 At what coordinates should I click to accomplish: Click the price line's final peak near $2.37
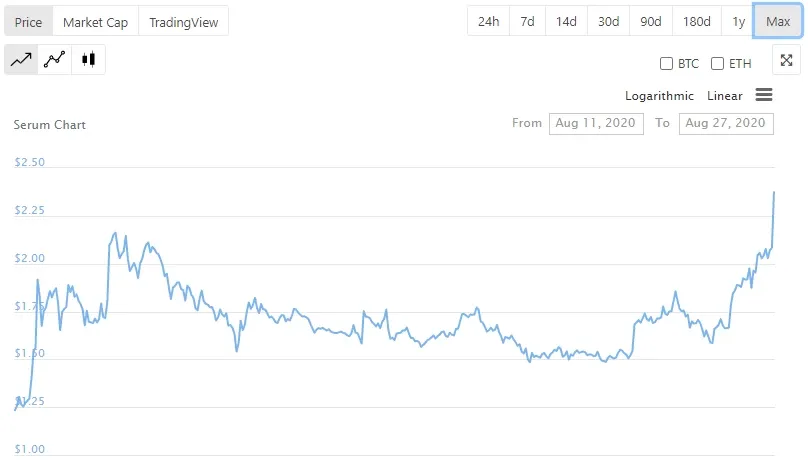click(x=773, y=193)
